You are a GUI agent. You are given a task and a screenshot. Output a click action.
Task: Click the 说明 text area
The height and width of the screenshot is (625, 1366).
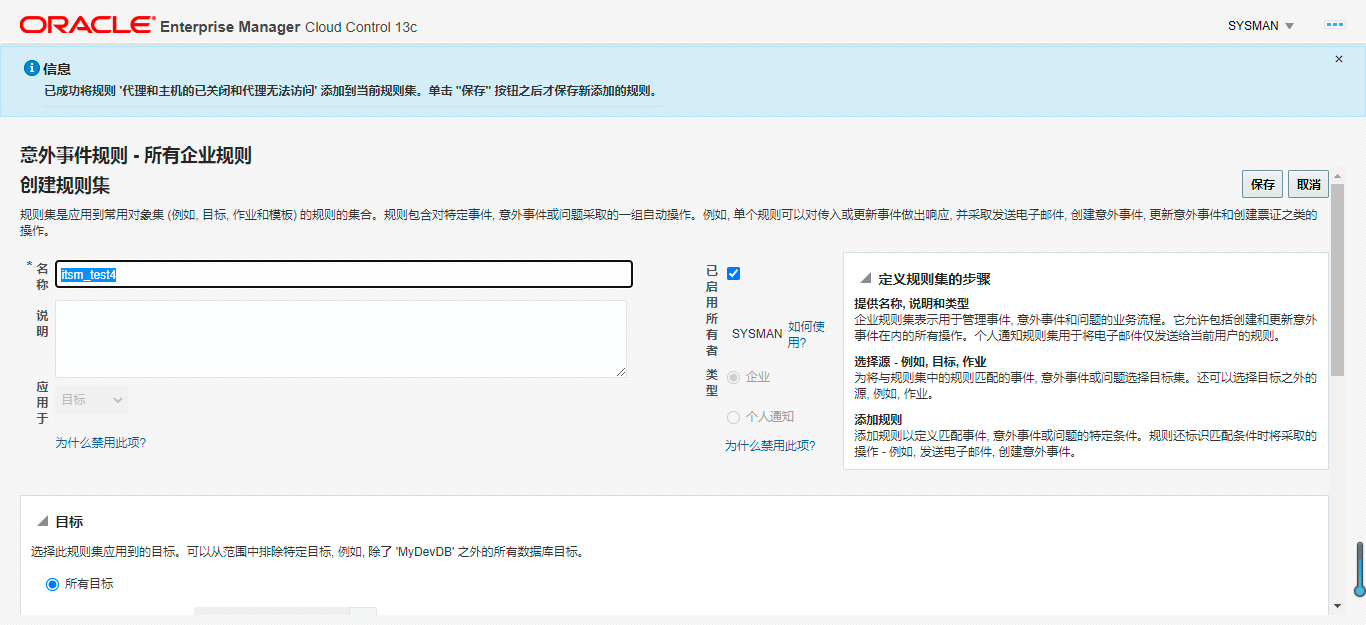click(x=341, y=339)
